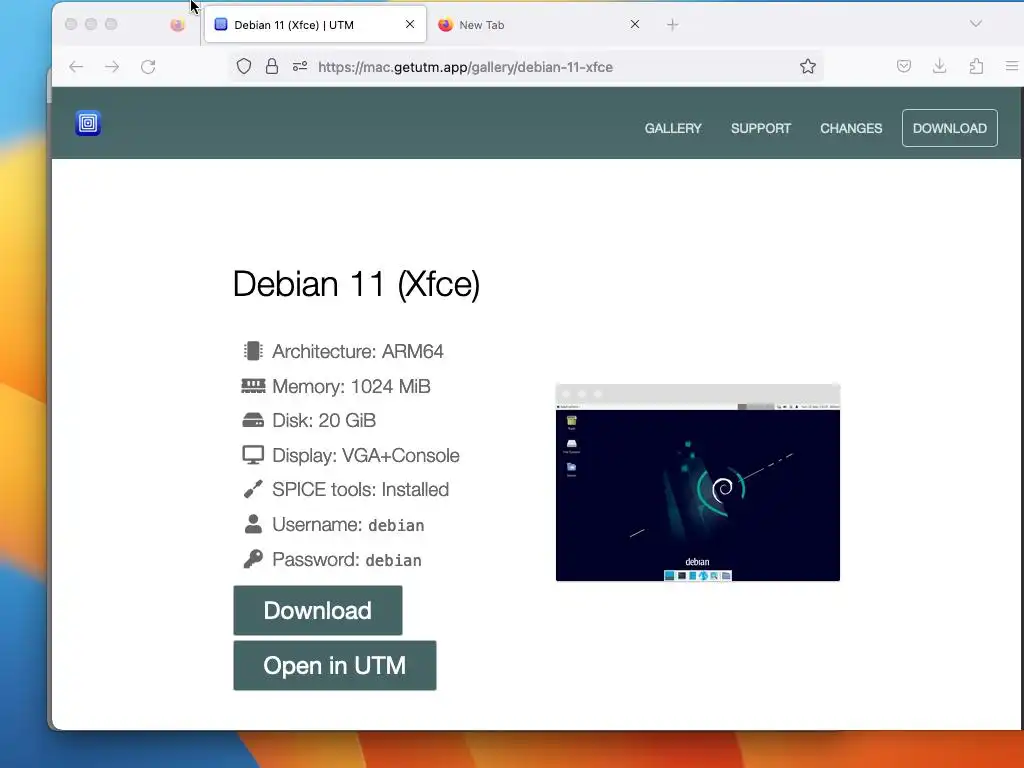Open a new tab with the plus button
The height and width of the screenshot is (768, 1024).
coord(673,25)
